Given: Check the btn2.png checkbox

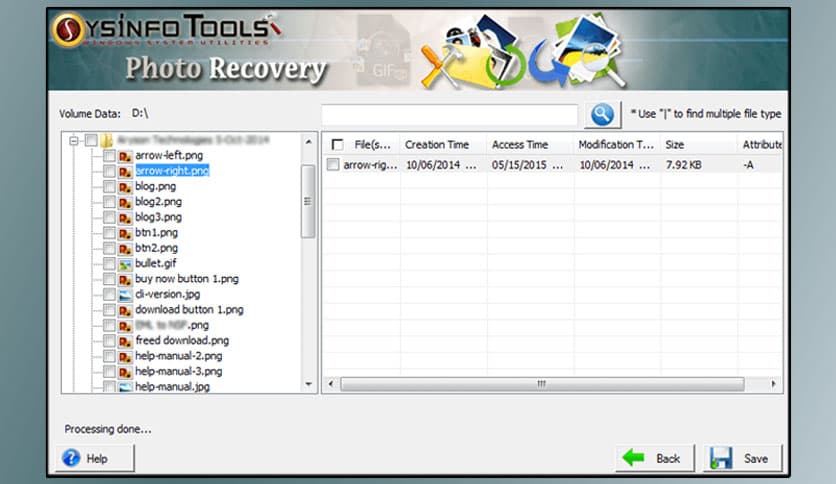Looking at the screenshot, I should point(109,248).
